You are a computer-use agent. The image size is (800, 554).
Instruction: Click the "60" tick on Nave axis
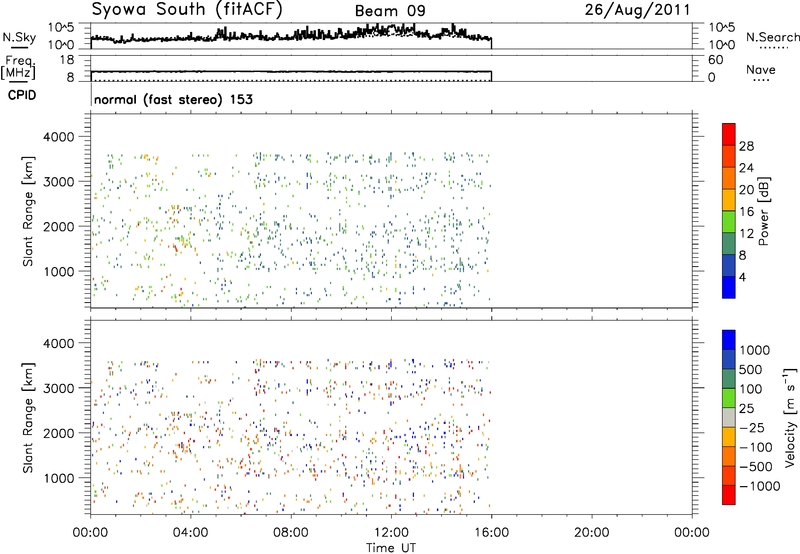click(x=715, y=60)
